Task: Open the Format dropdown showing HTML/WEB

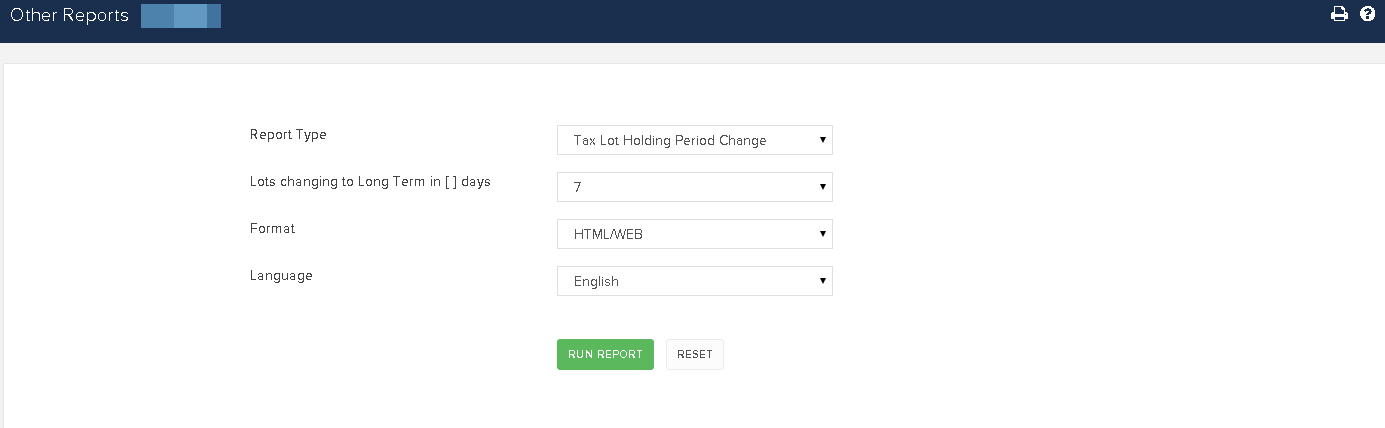Action: [695, 234]
